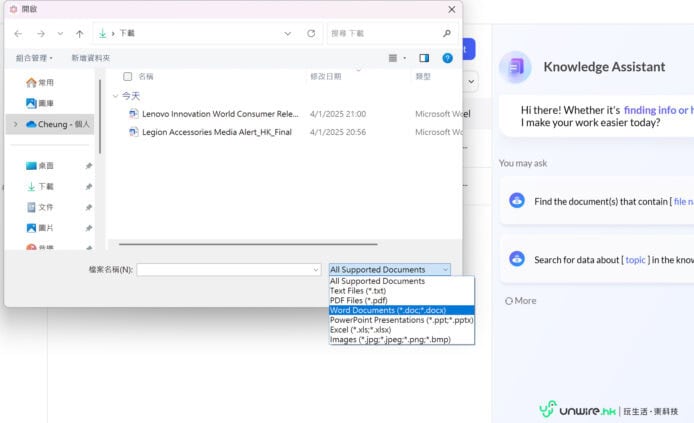Open Documents (文件) in the sidebar
Image resolution: width=694 pixels, height=423 pixels.
(40, 207)
